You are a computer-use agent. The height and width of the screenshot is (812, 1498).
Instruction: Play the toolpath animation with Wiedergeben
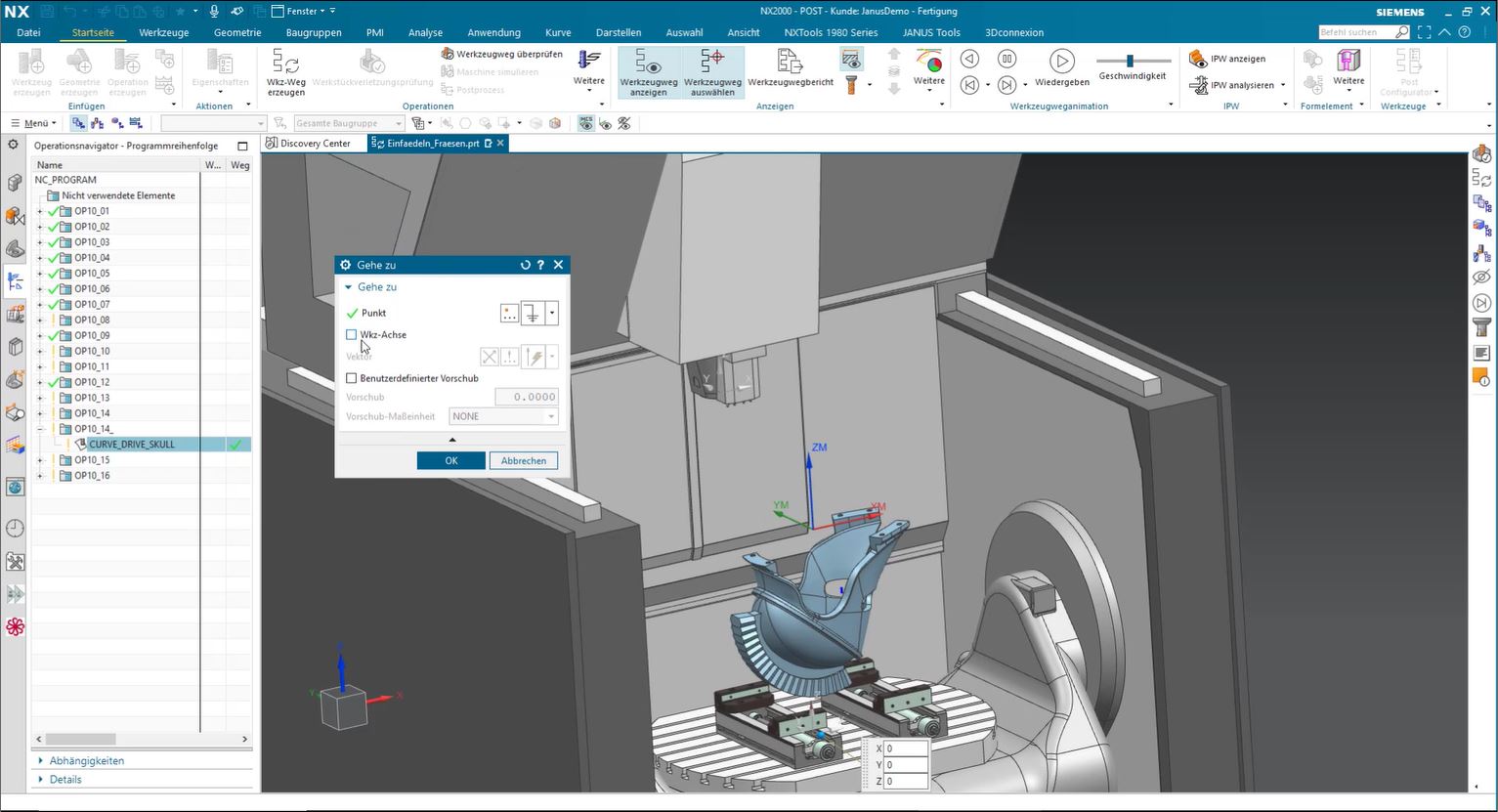[1061, 66]
